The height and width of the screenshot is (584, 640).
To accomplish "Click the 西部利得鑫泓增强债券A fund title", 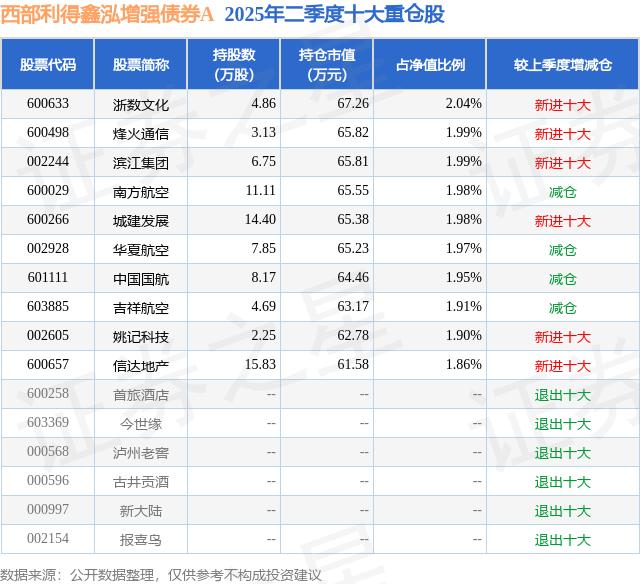I will click(x=107, y=15).
